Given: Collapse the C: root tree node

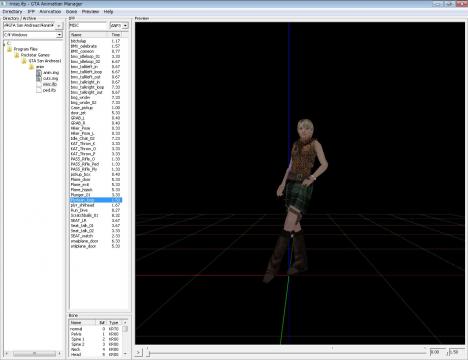Looking at the screenshot, I should click(x=5, y=44).
